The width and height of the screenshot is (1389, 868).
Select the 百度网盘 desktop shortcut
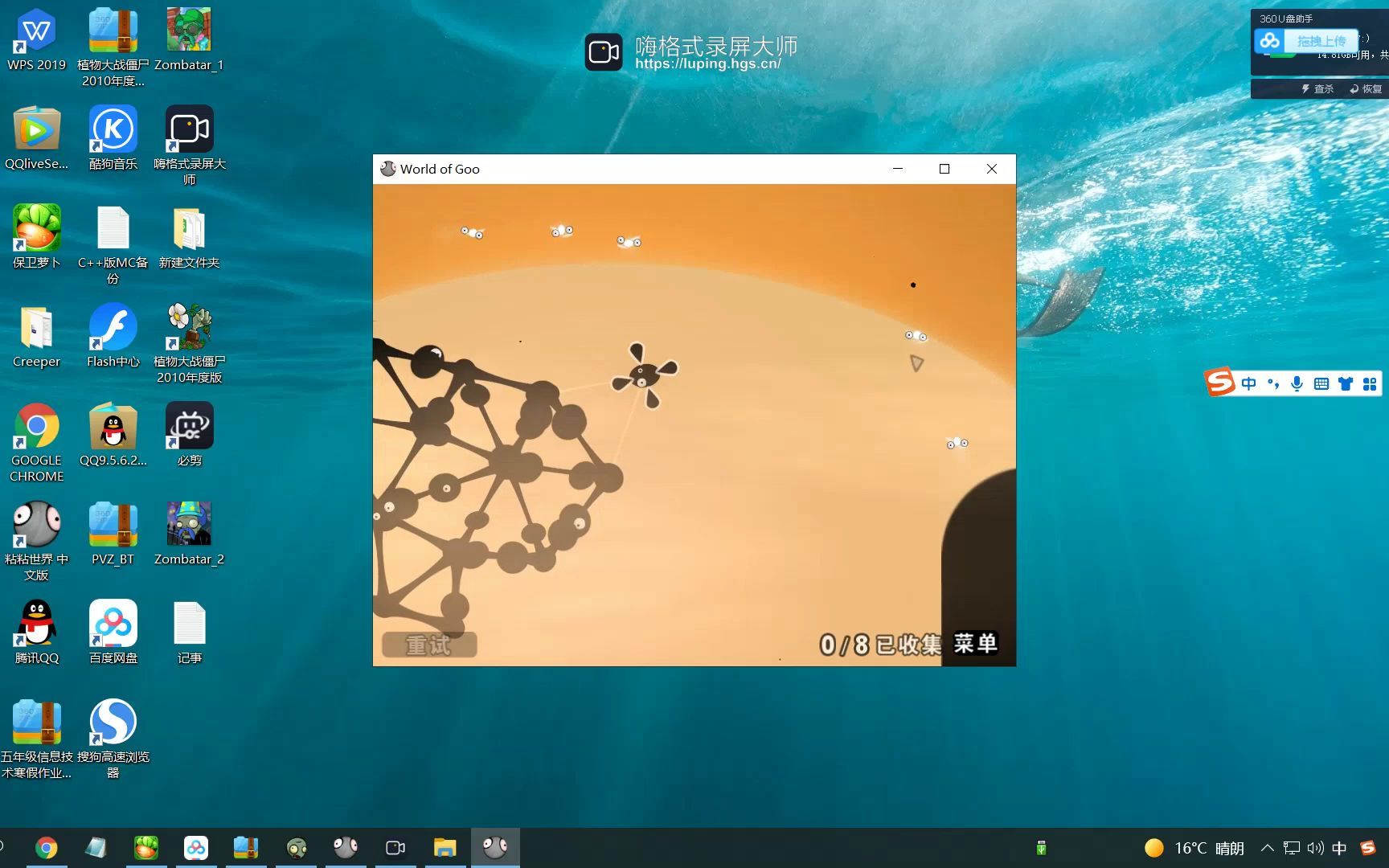point(113,633)
